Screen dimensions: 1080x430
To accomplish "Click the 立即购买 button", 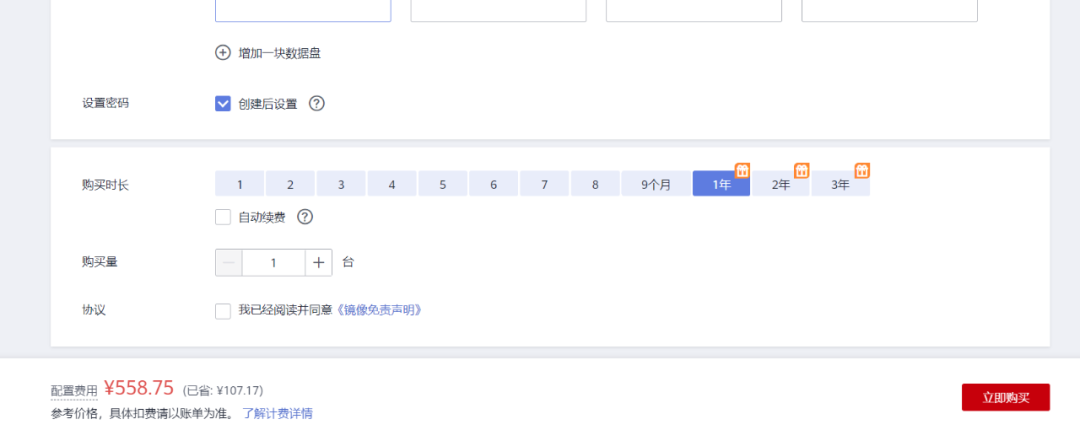I will 1006,398.
